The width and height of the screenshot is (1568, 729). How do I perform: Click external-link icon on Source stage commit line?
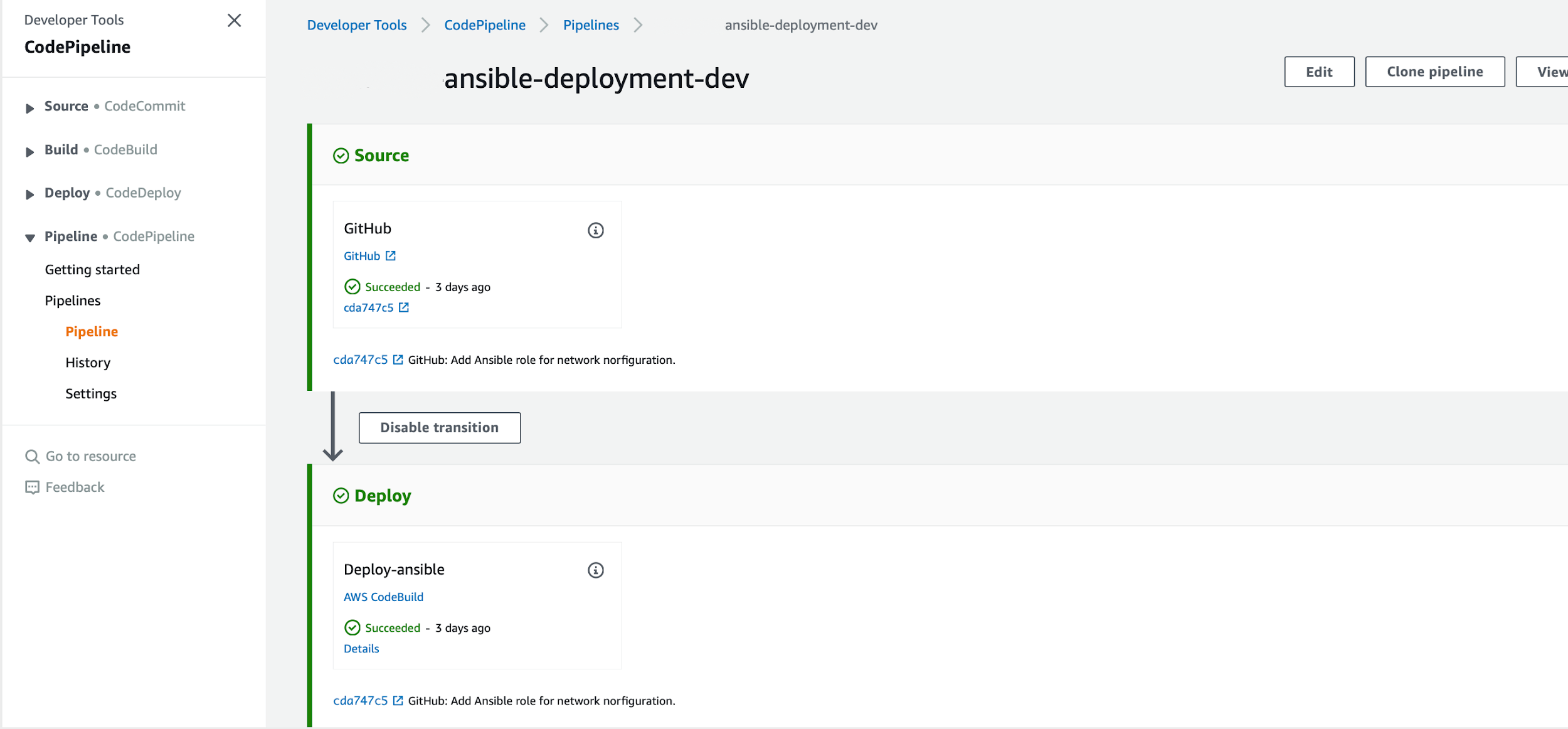tap(398, 360)
